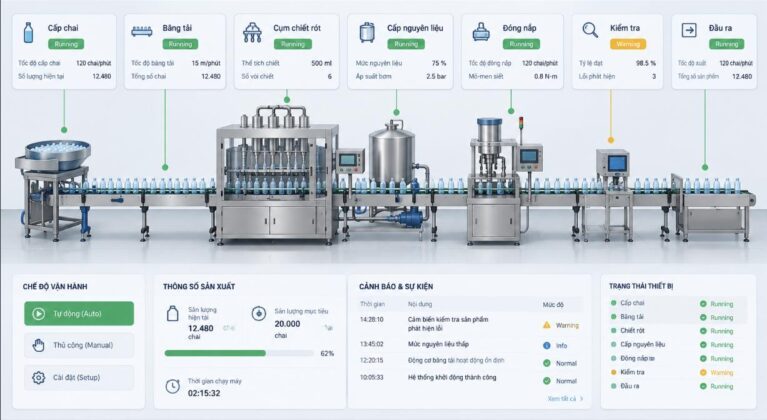The image size is (767, 420).
Task: Click the green check icon in 10:05:33 row
Action: (x=547, y=380)
